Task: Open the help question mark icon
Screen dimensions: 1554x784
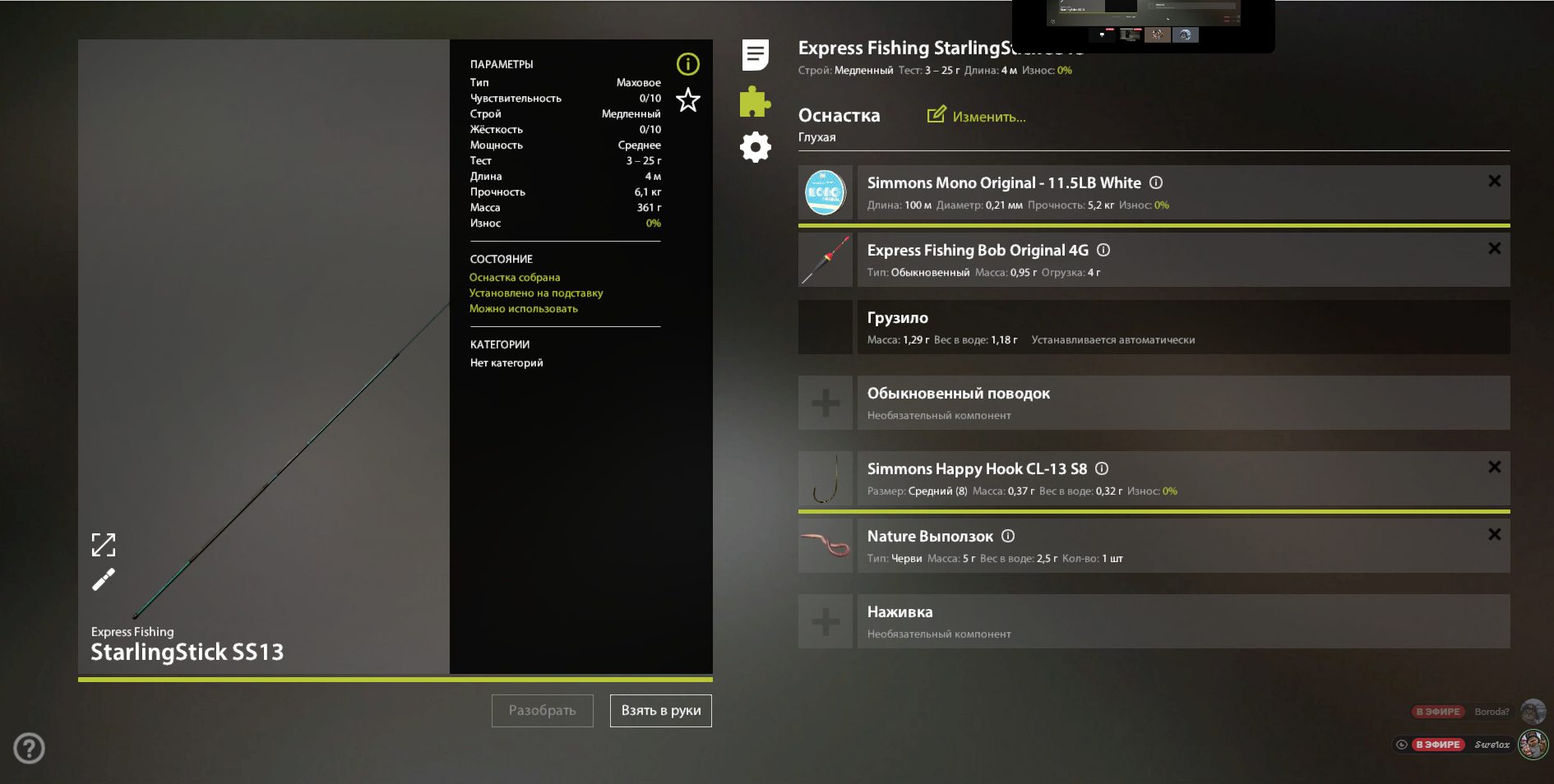Action: [29, 748]
